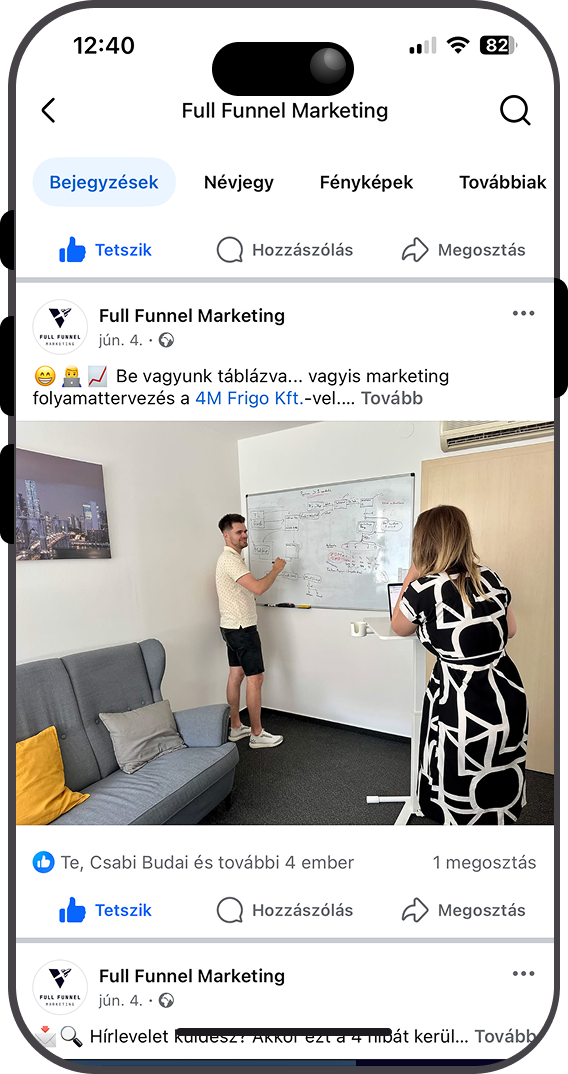Select the Bejegyzések tab
The image size is (568, 1074).
pos(104,182)
